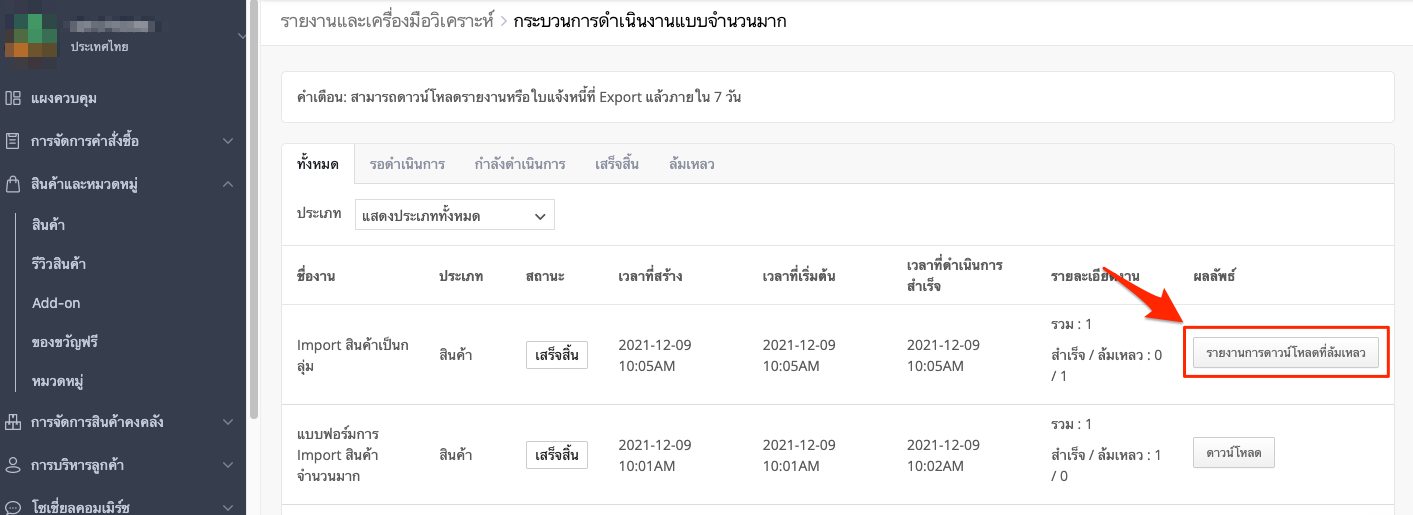The width and height of the screenshot is (1413, 515).
Task: Click เวลาที่สร้าง column header
Action: [x=651, y=276]
